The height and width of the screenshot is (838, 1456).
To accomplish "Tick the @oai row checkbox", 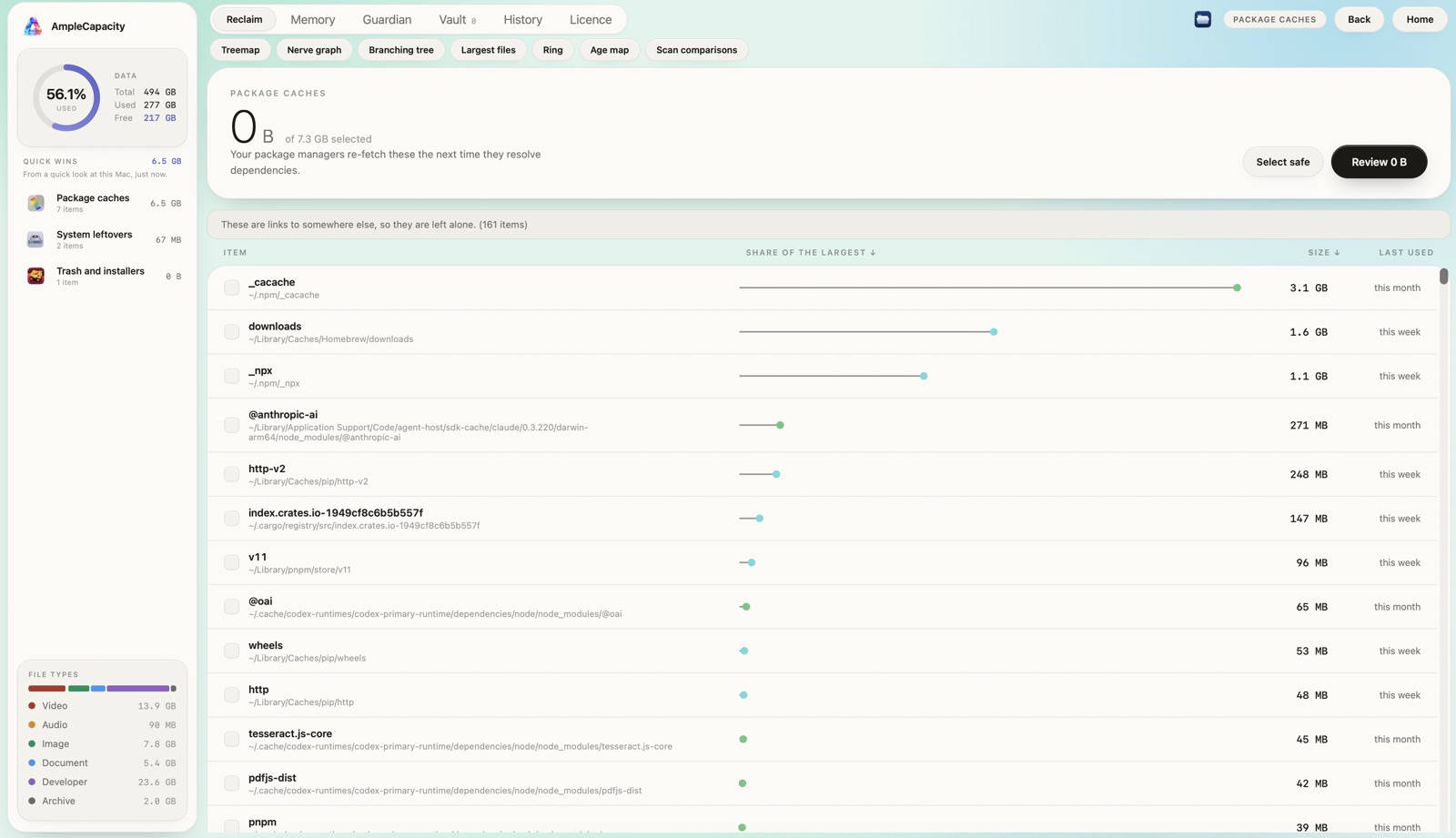I will [232, 607].
